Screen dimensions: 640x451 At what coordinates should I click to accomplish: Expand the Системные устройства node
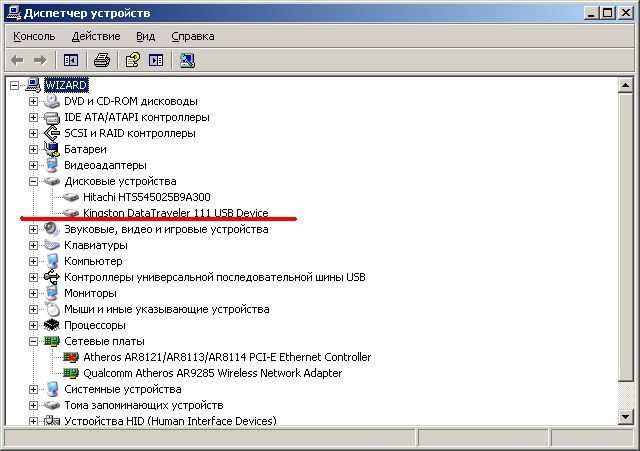(33, 389)
